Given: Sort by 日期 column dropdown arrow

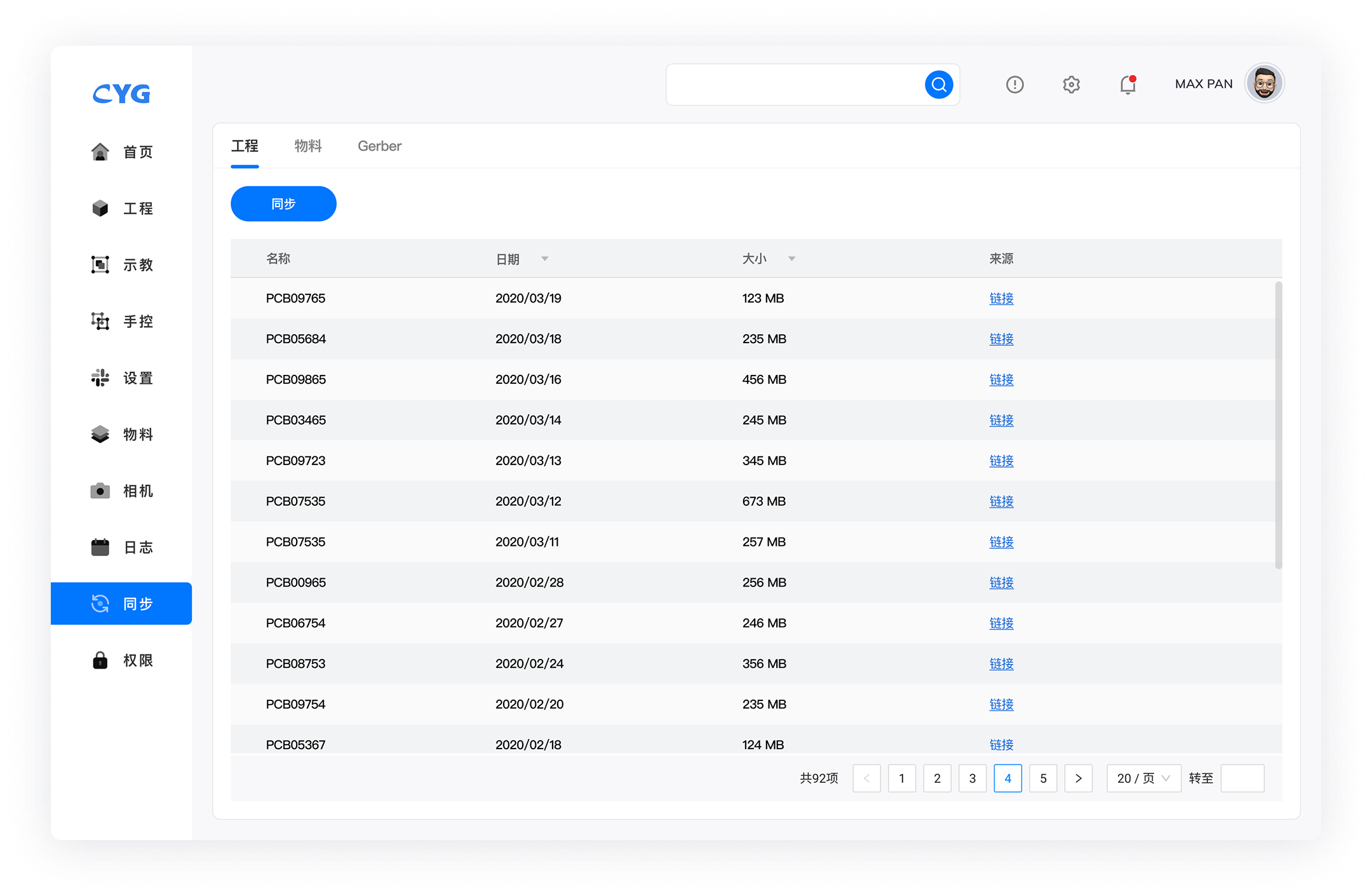Looking at the screenshot, I should [x=544, y=259].
